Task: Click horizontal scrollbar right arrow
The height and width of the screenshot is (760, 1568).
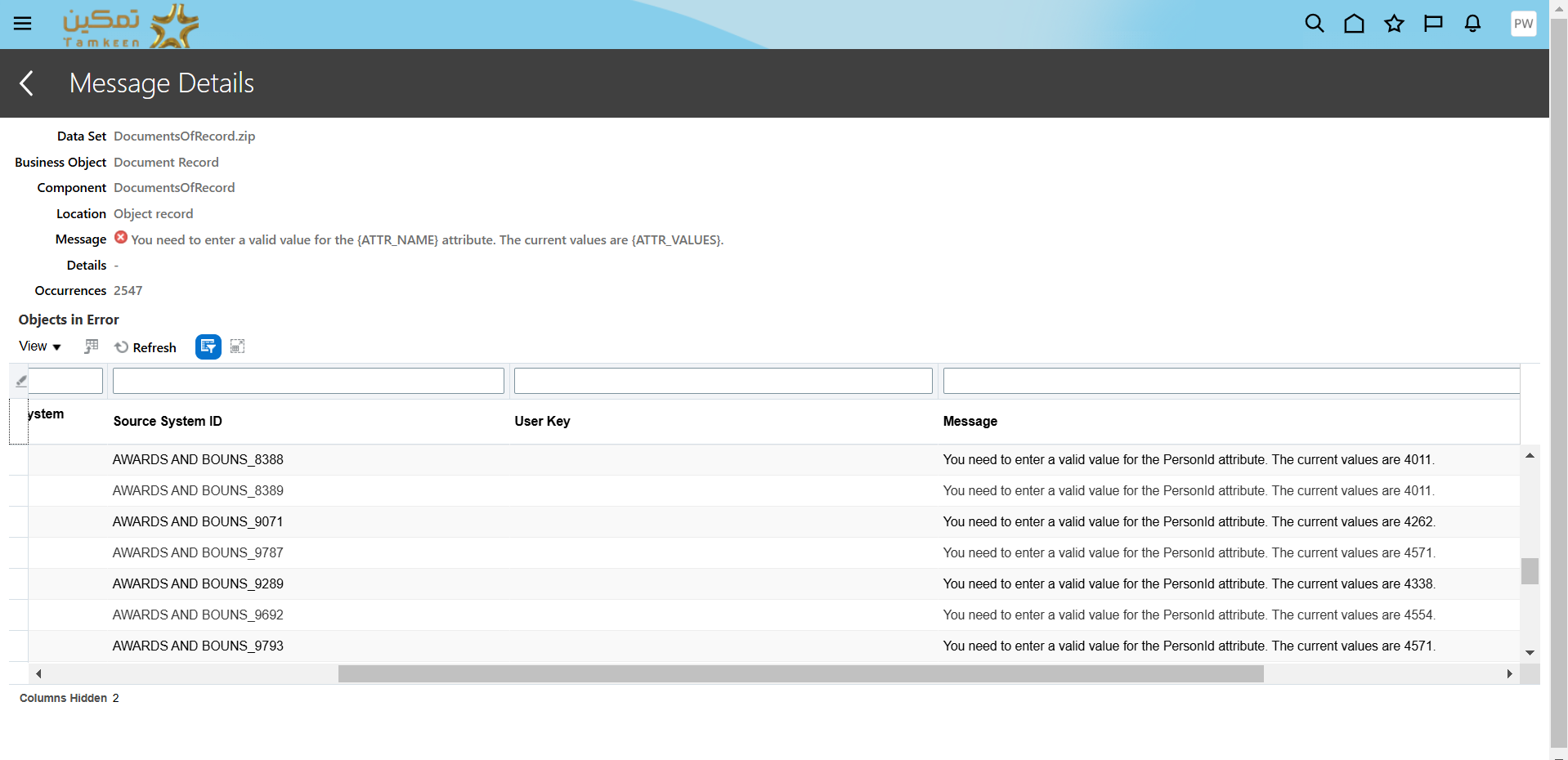Action: pos(1510,674)
